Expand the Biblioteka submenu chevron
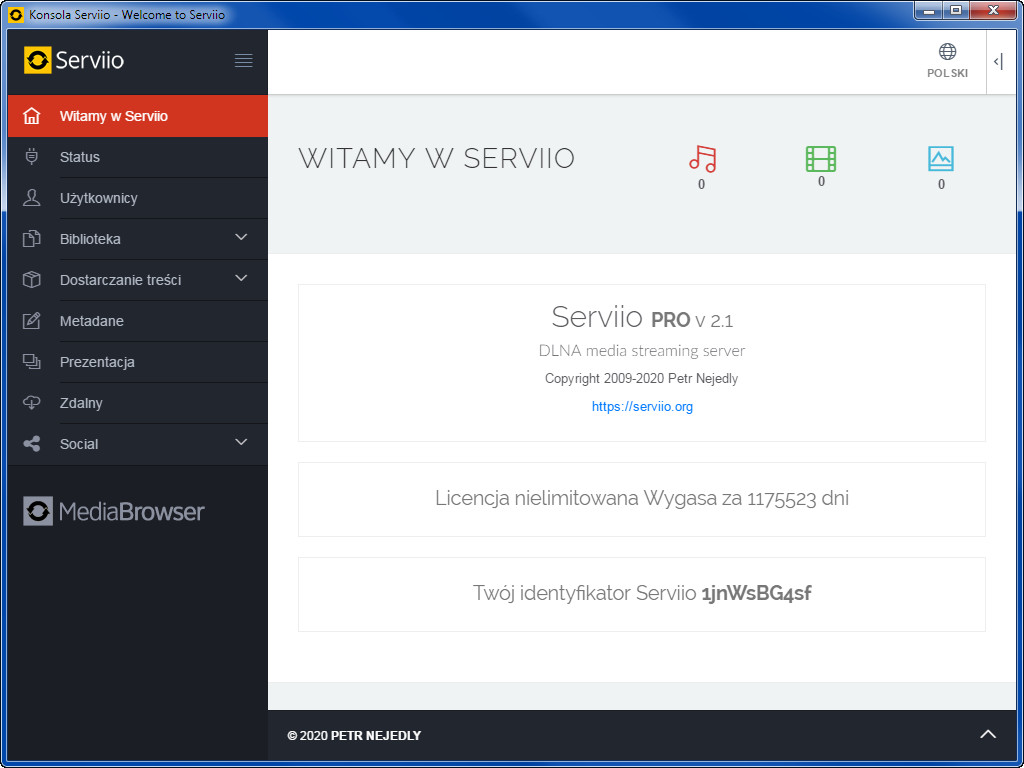The image size is (1024, 768). pos(241,237)
